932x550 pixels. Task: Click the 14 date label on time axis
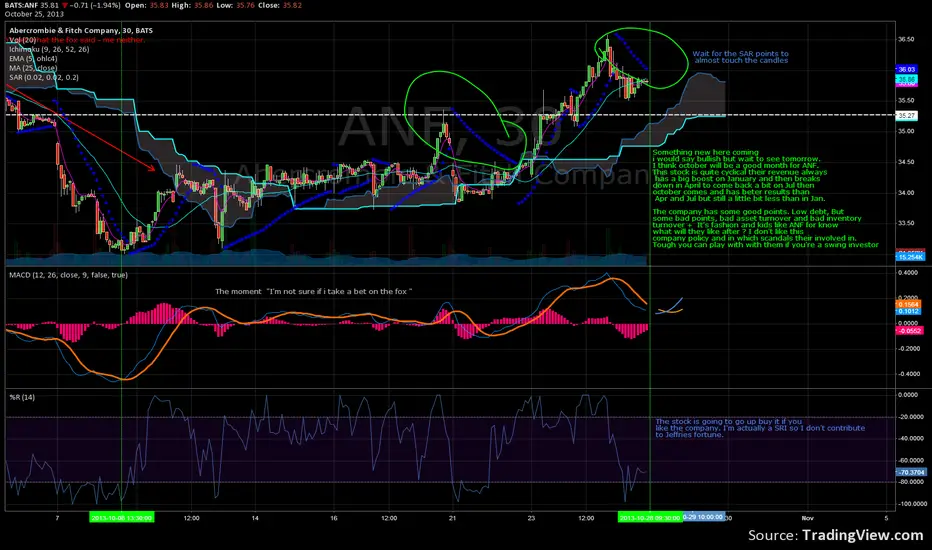[x=255, y=518]
